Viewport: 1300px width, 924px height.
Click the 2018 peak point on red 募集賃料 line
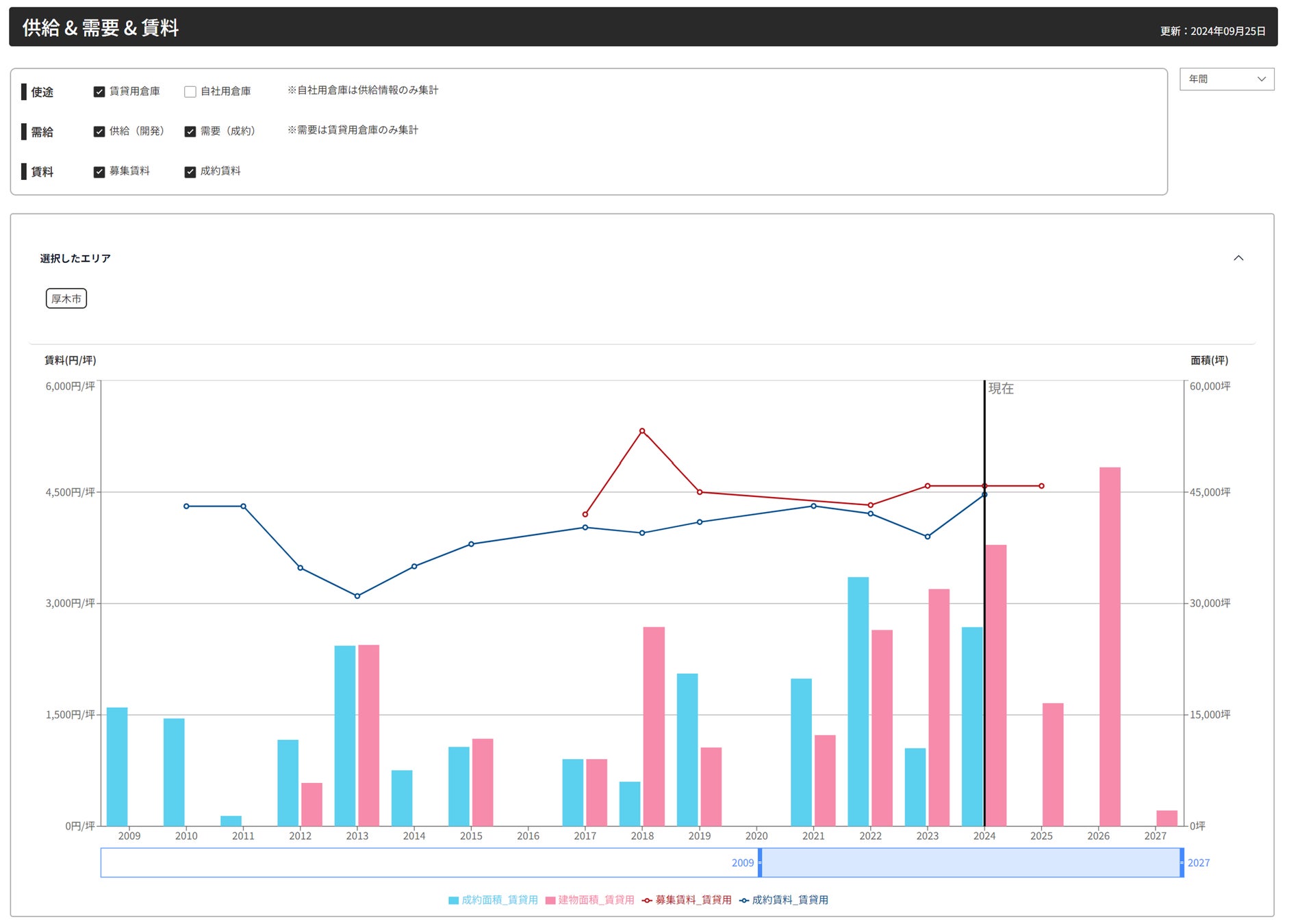pyautogui.click(x=642, y=431)
